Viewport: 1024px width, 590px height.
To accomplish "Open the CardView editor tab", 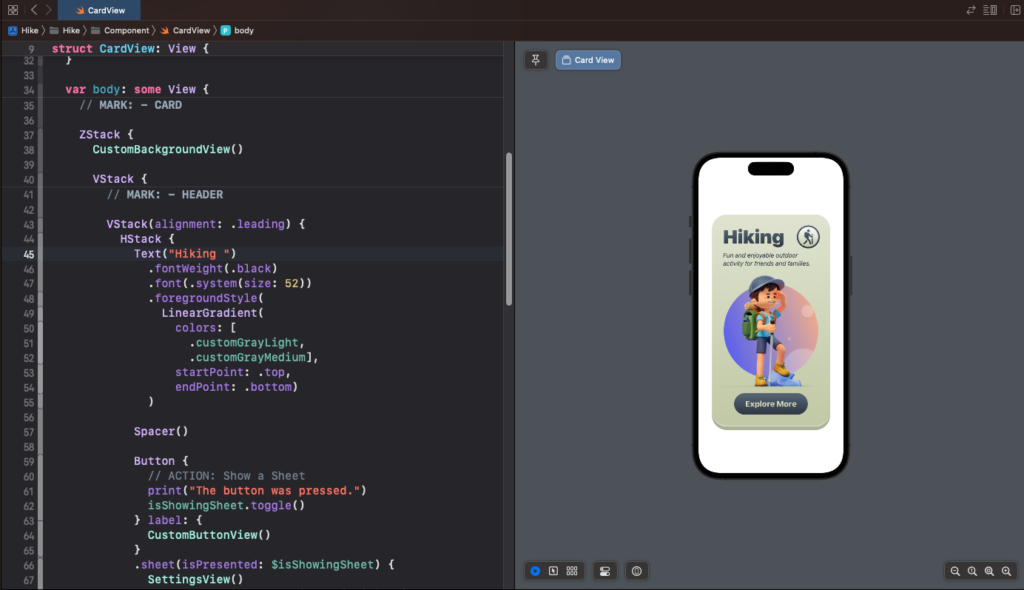I will 98,10.
